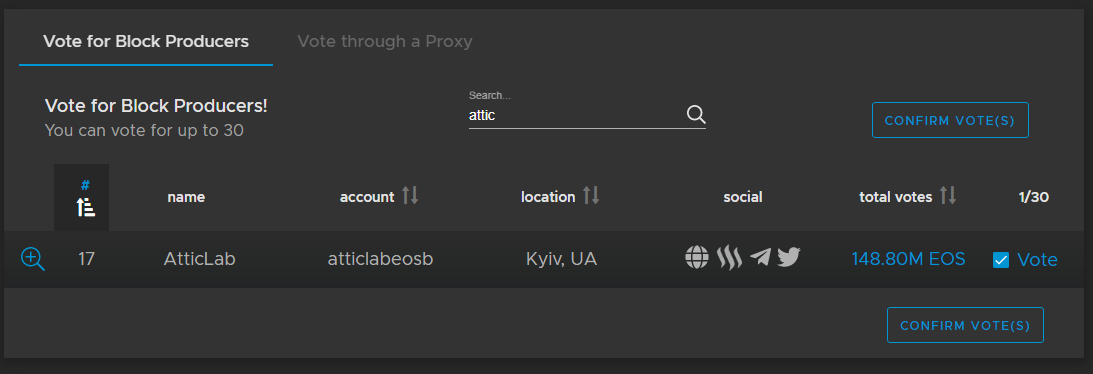Click the magnifier icon next to AtticLab row
The width and height of the screenshot is (1093, 374).
click(33, 259)
